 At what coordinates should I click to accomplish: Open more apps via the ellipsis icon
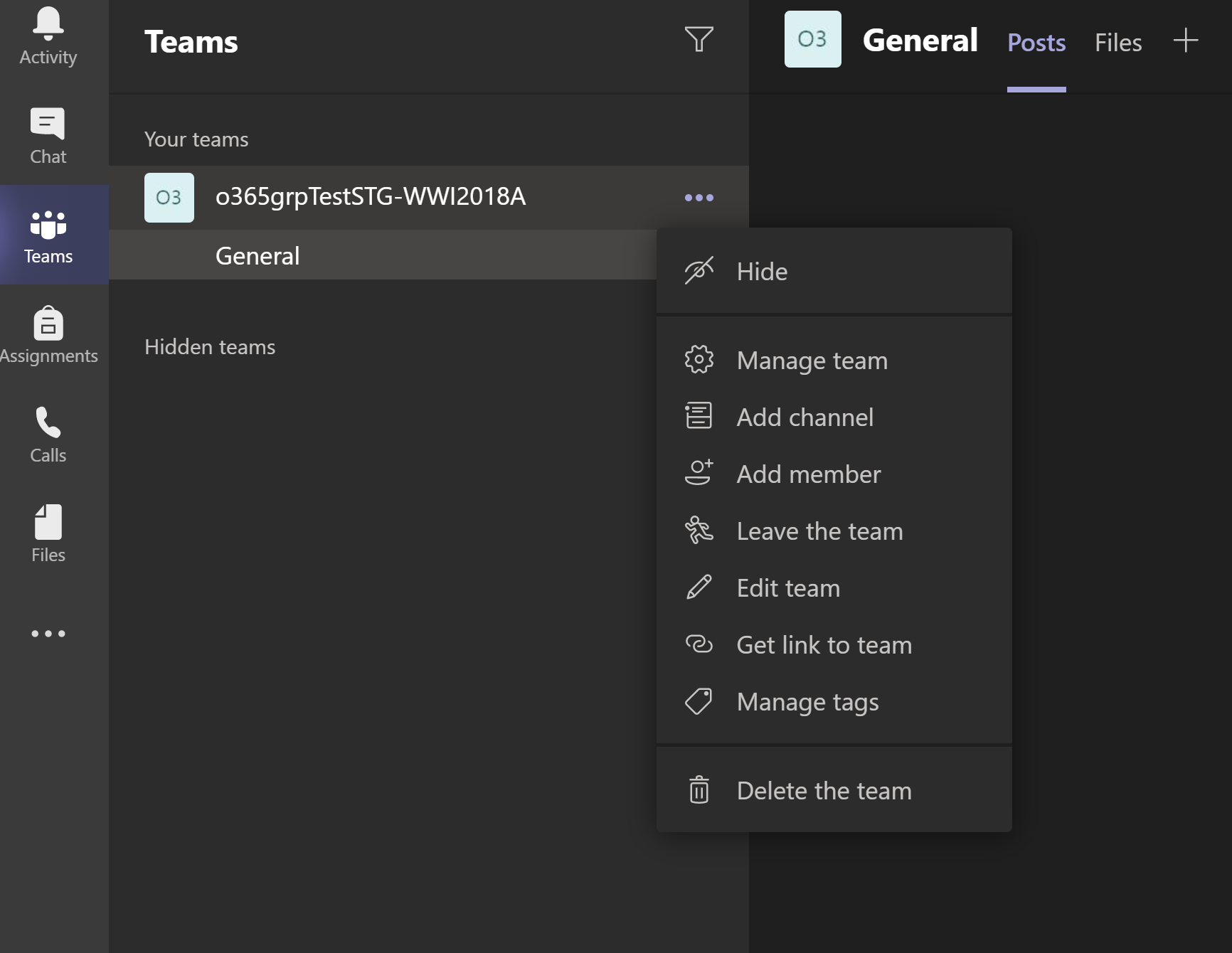click(x=47, y=633)
